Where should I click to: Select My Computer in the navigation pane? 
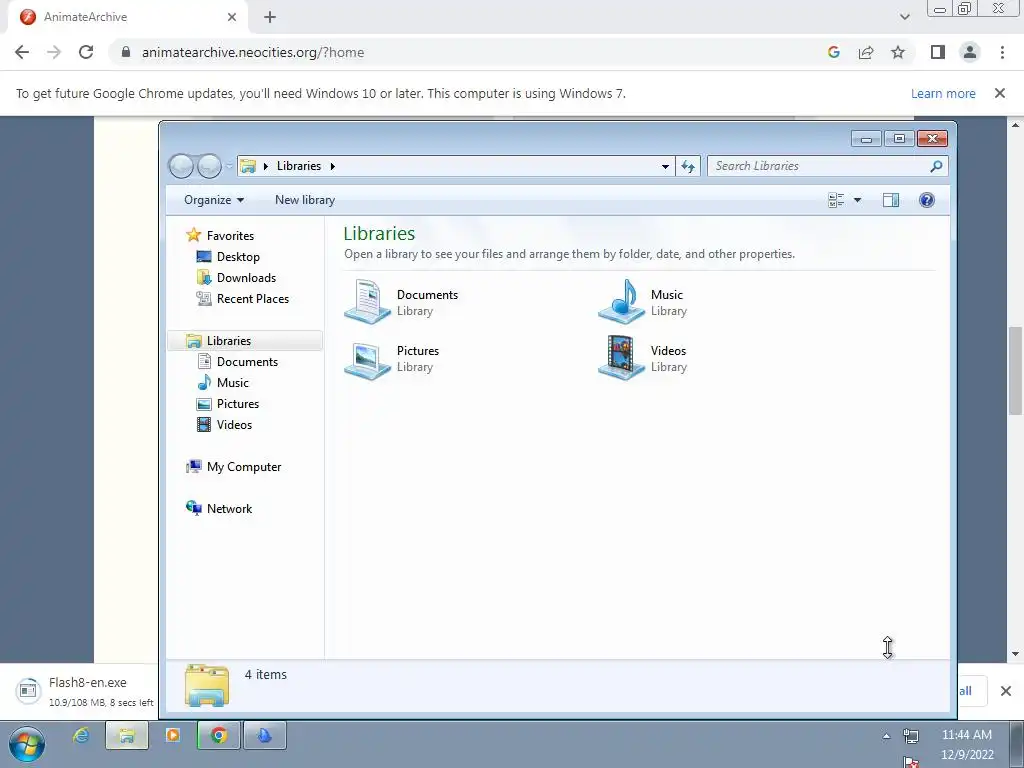(244, 467)
